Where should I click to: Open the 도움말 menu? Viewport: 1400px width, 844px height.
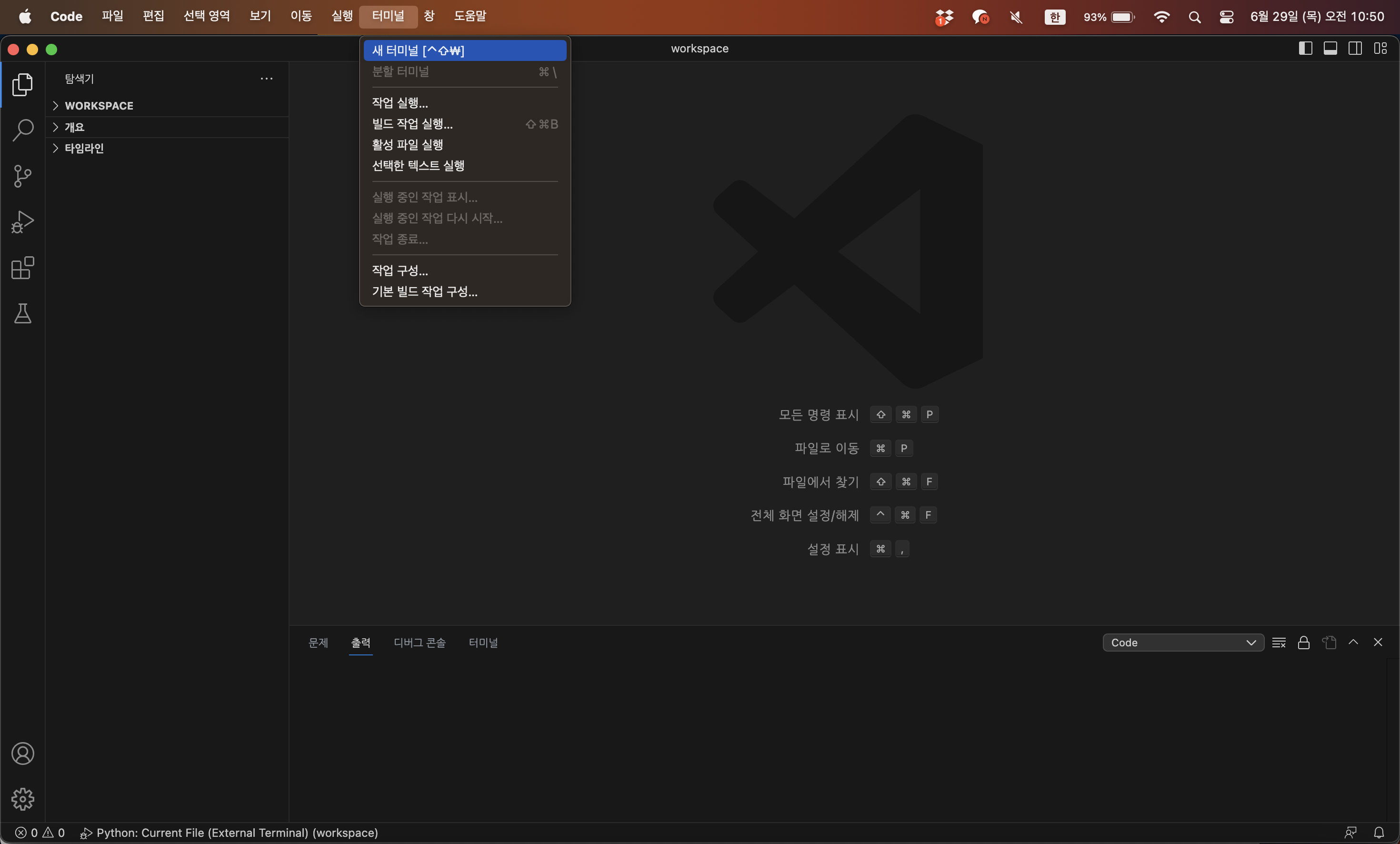pos(470,16)
